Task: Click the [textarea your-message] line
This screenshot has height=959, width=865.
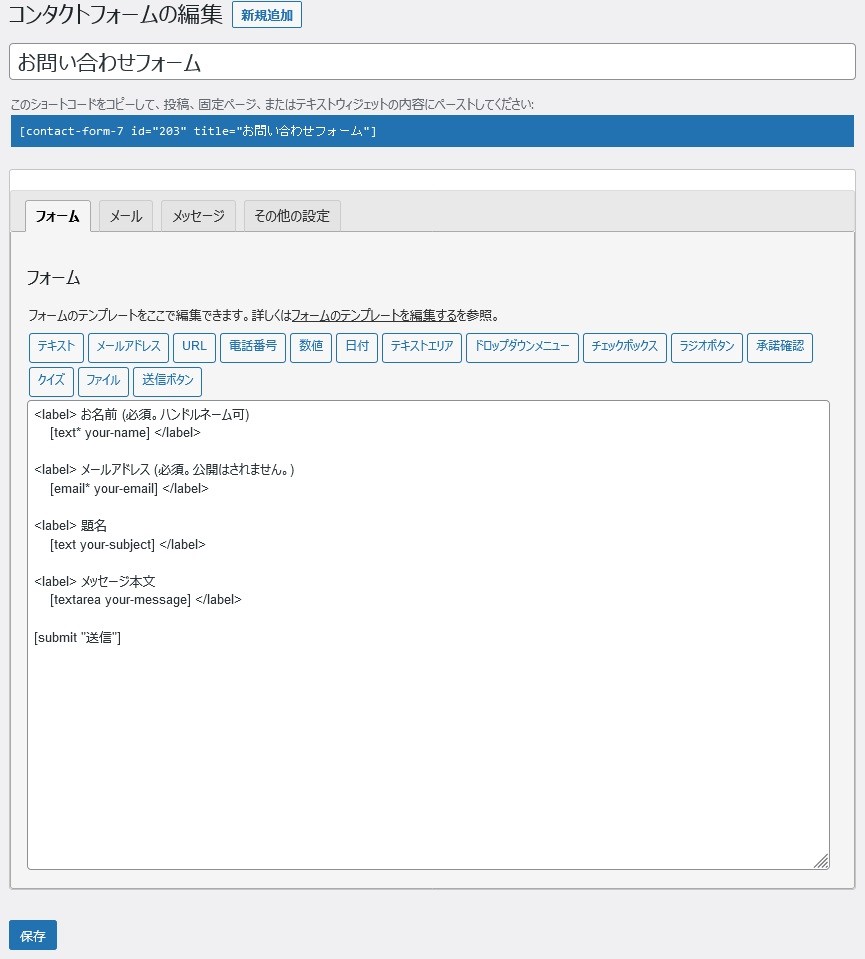Action: click(146, 600)
